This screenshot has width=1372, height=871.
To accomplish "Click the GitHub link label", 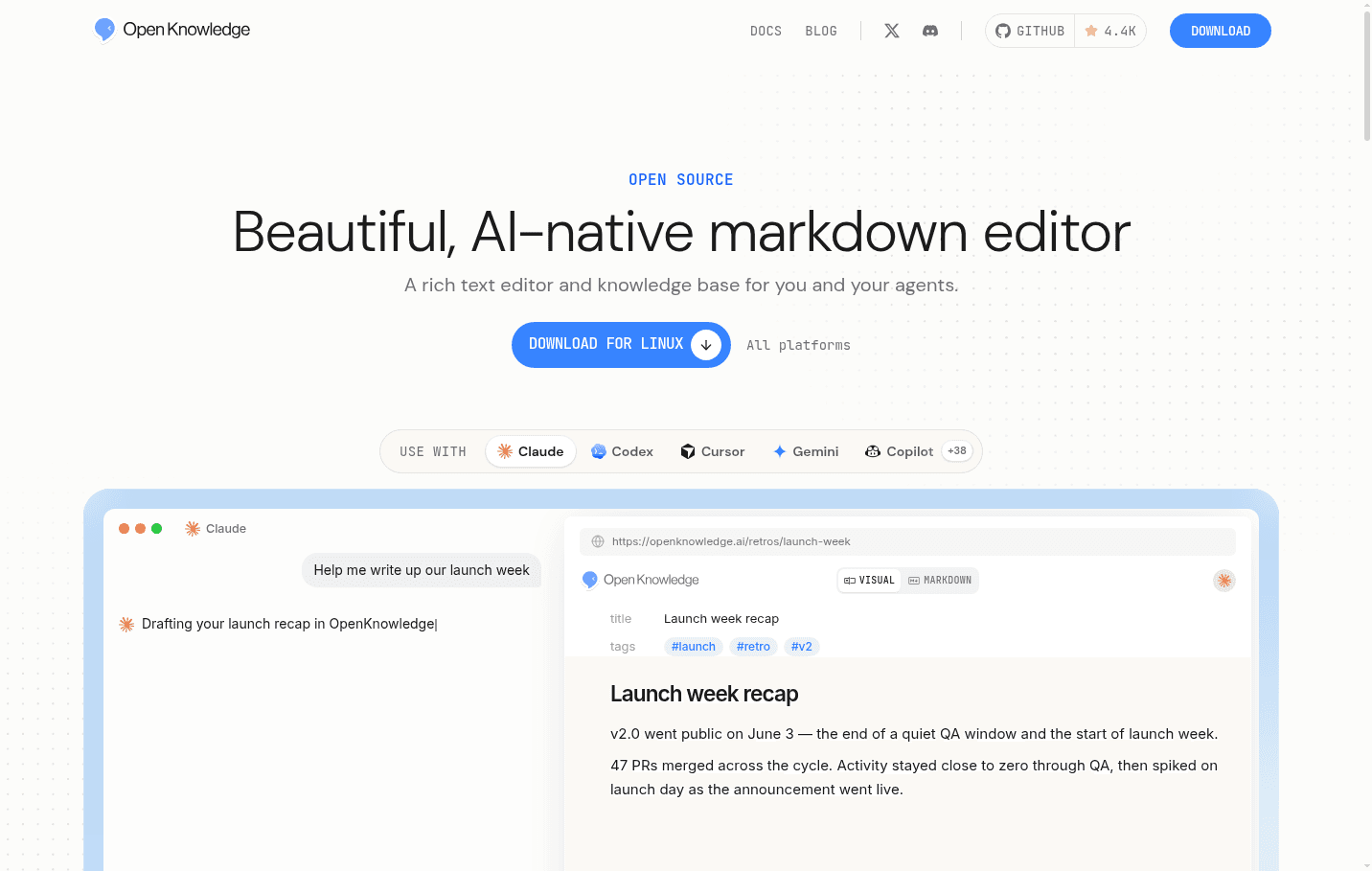I will tap(1040, 31).
